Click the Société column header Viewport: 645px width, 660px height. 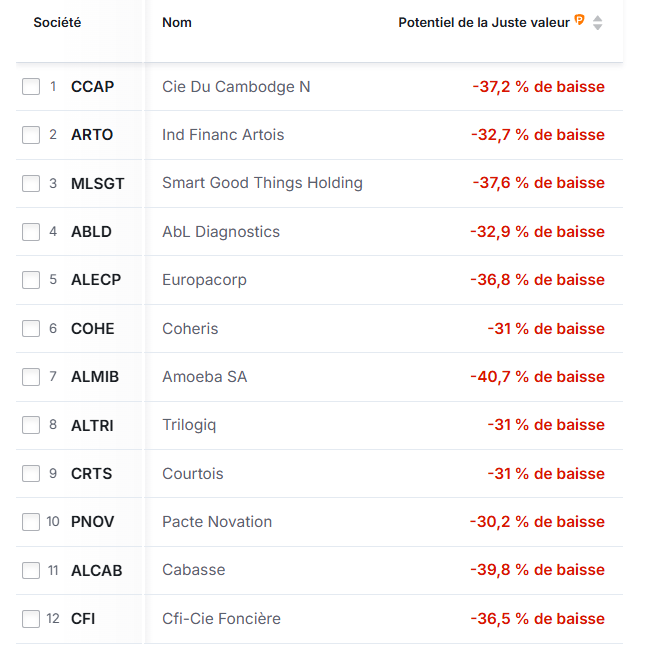(57, 22)
